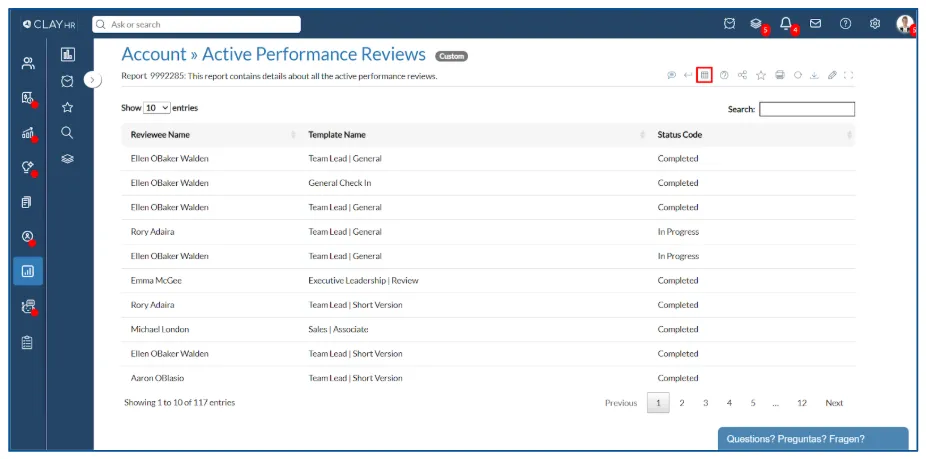Click Showing 1 to 10 of 117 entries text

pos(180,402)
